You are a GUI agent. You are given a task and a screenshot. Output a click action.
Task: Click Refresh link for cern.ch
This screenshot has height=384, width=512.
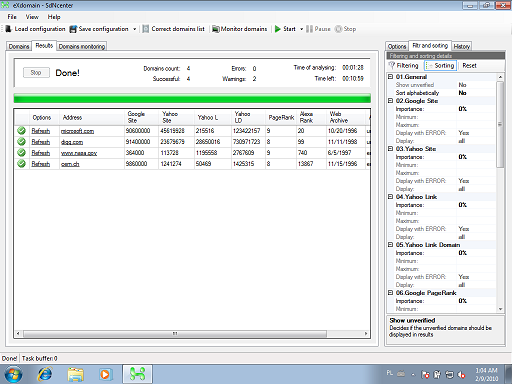coord(41,164)
